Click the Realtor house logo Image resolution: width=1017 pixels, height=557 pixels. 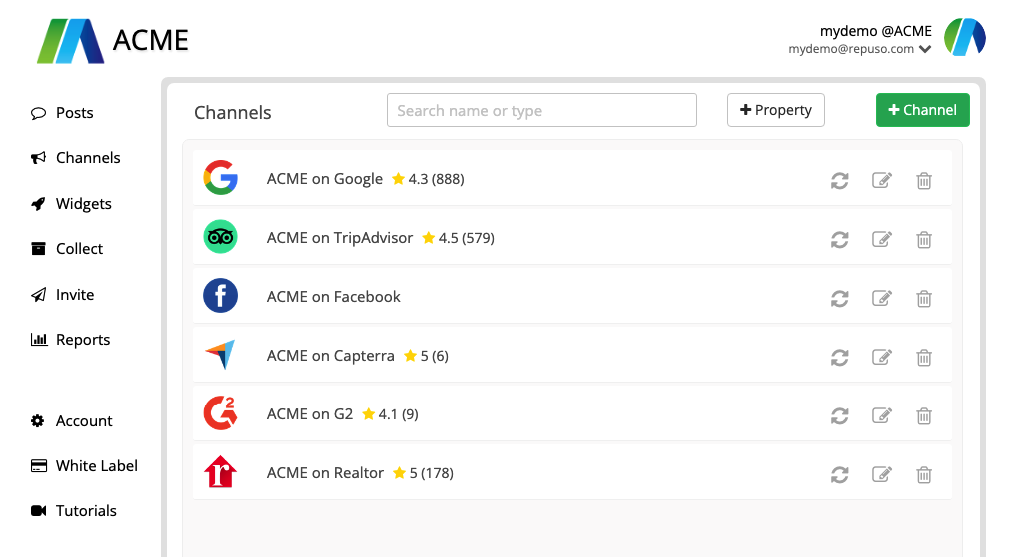click(x=221, y=471)
